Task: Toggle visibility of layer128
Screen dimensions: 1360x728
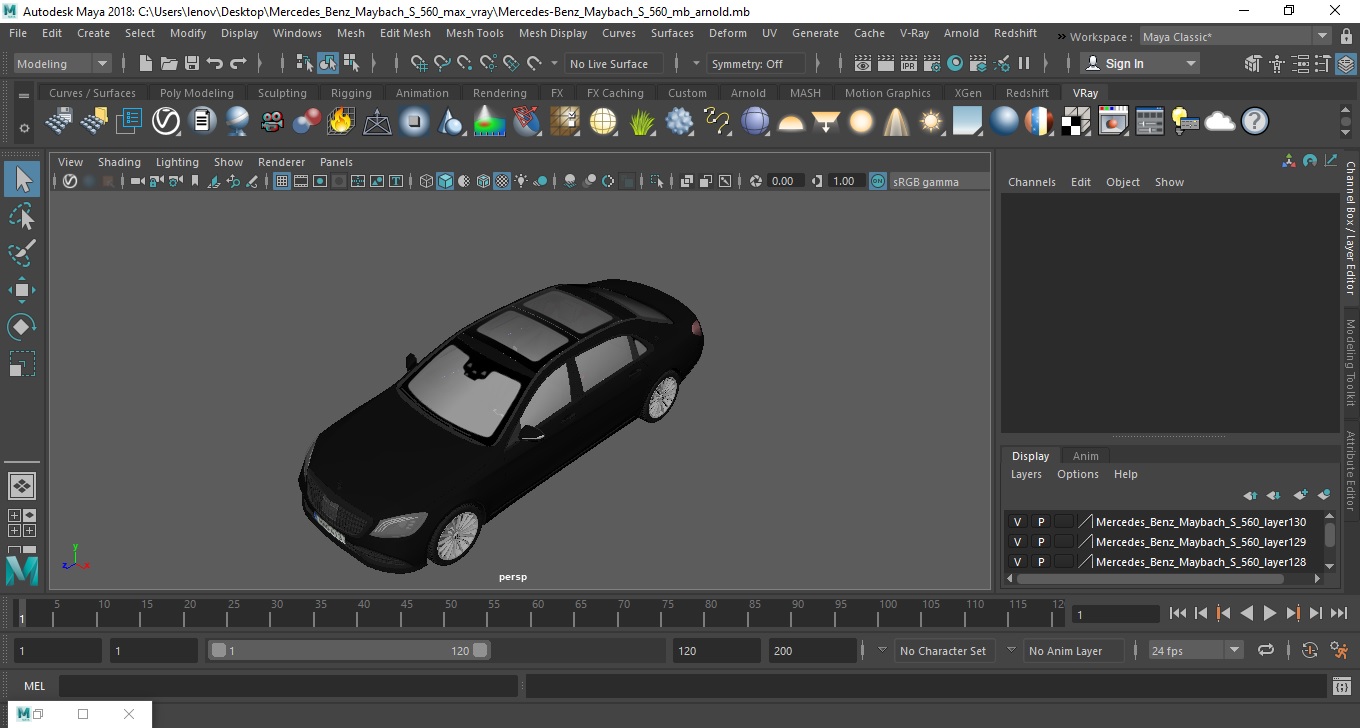Action: coord(1018,562)
